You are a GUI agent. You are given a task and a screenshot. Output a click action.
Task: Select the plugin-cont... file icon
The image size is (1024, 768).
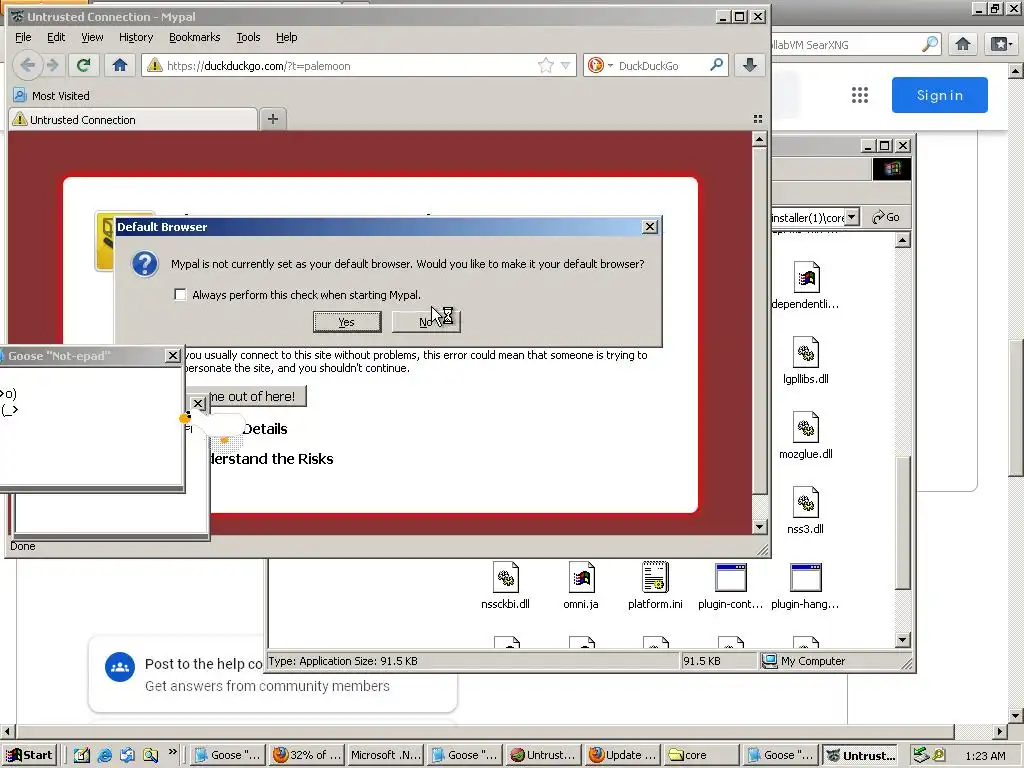730,586
